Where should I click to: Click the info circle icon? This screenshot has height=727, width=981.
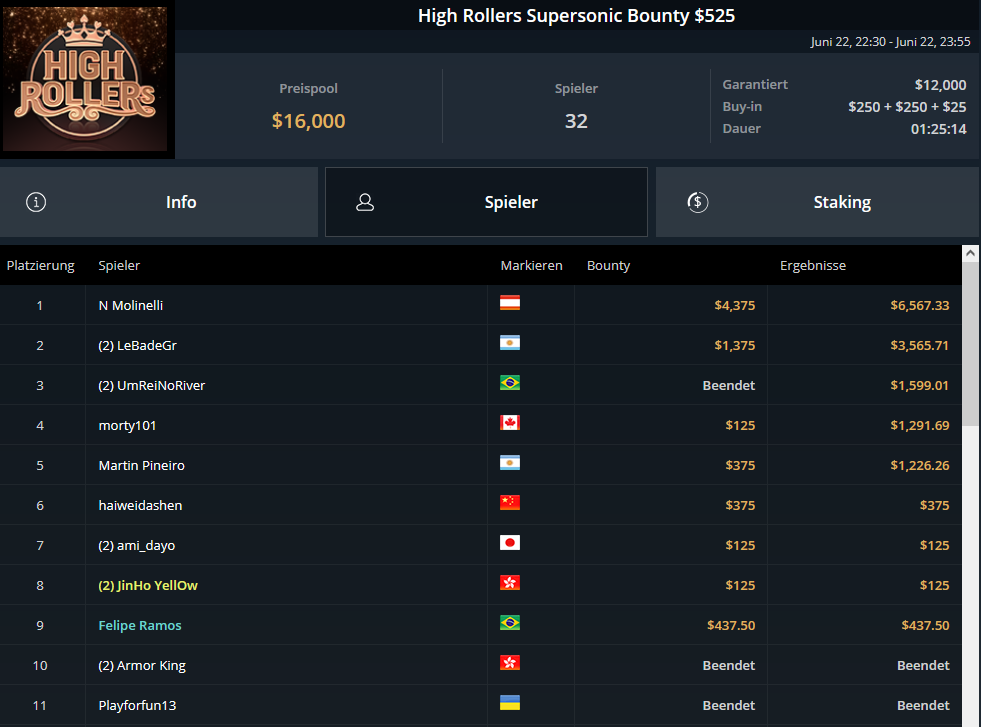coord(36,202)
